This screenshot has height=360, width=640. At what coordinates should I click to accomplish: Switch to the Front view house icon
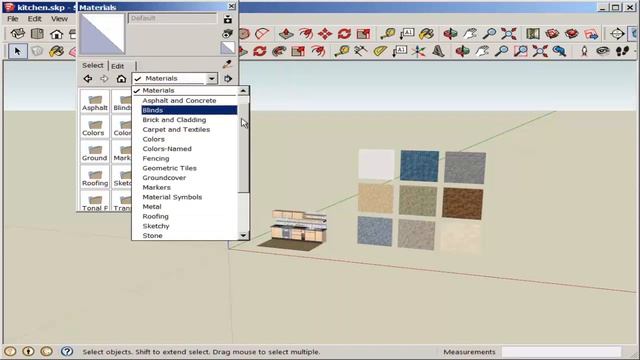tap(57, 33)
